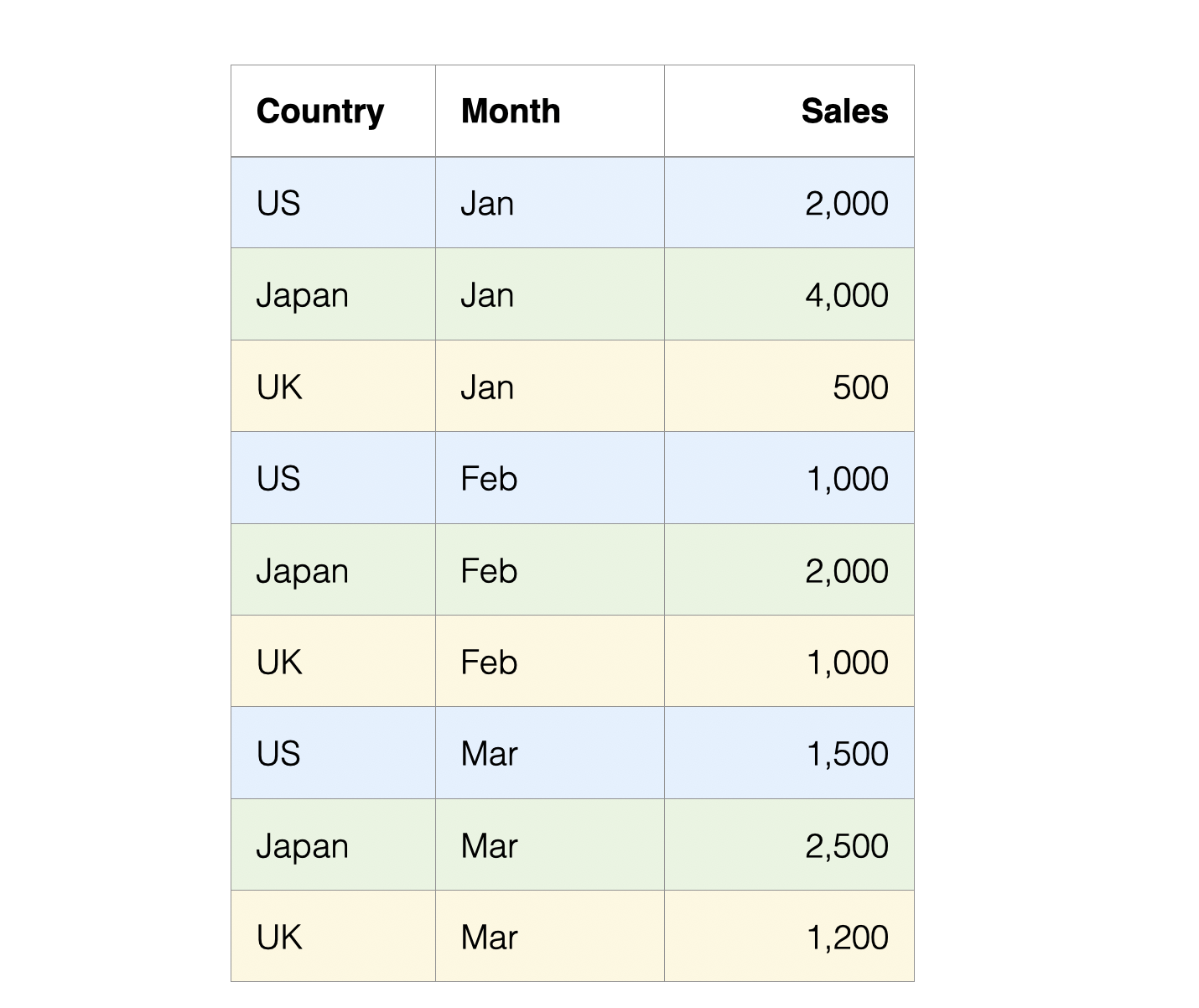
Task: Click the Feb cell in the US row
Action: tap(550, 478)
